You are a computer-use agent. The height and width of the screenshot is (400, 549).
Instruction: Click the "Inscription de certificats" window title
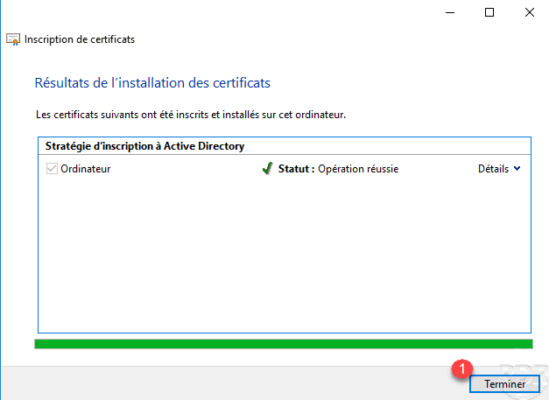pyautogui.click(x=79, y=39)
